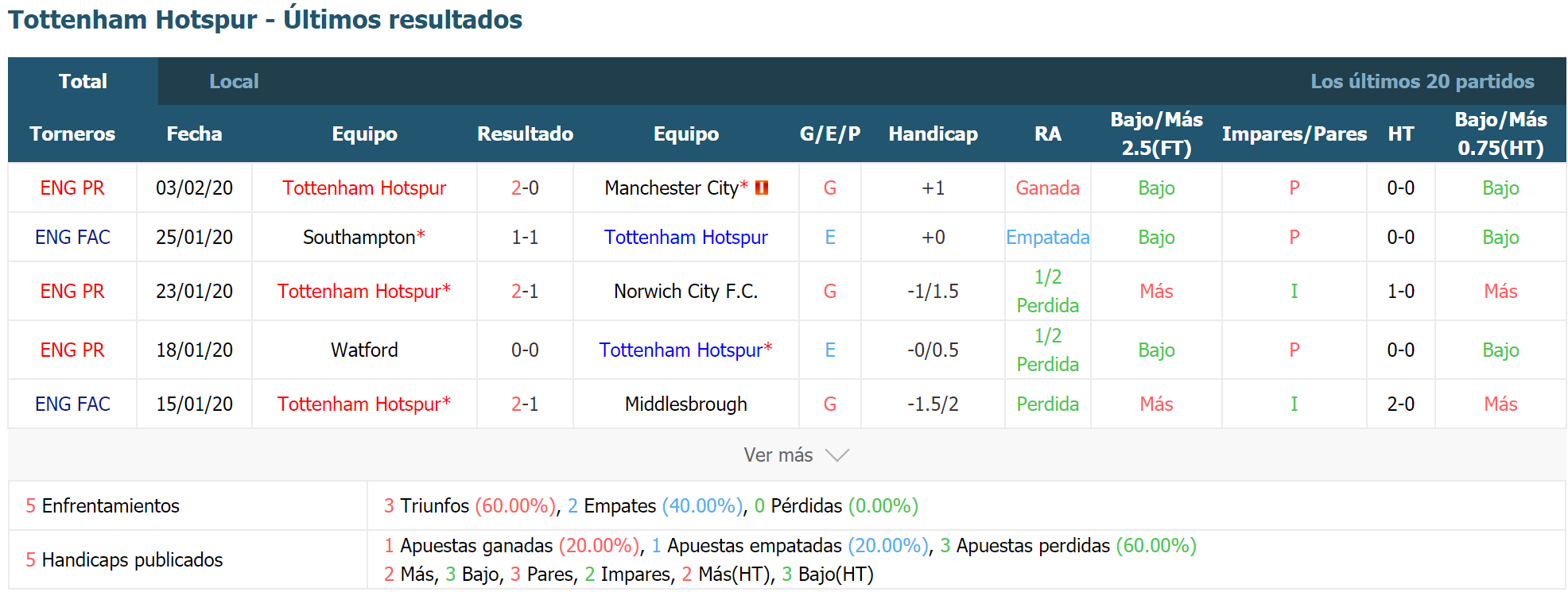Click Norwich City F.C. team name
Screen dimensions: 1568x592
685,291
